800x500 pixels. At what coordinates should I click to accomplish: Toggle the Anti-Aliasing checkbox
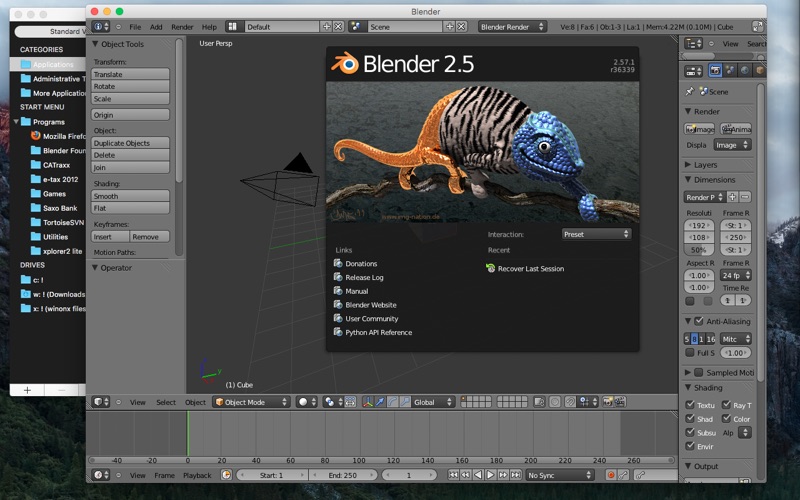pyautogui.click(x=699, y=321)
